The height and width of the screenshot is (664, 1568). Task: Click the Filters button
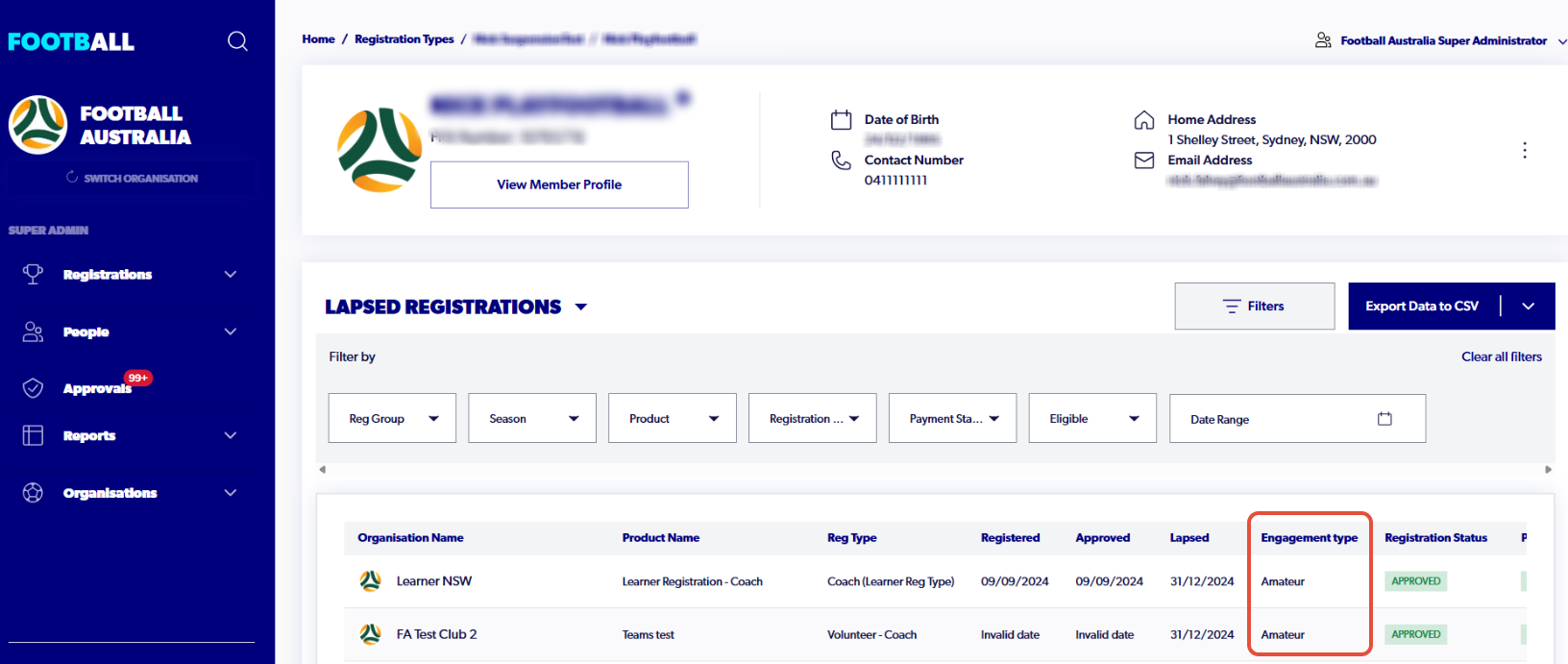pyautogui.click(x=1255, y=307)
